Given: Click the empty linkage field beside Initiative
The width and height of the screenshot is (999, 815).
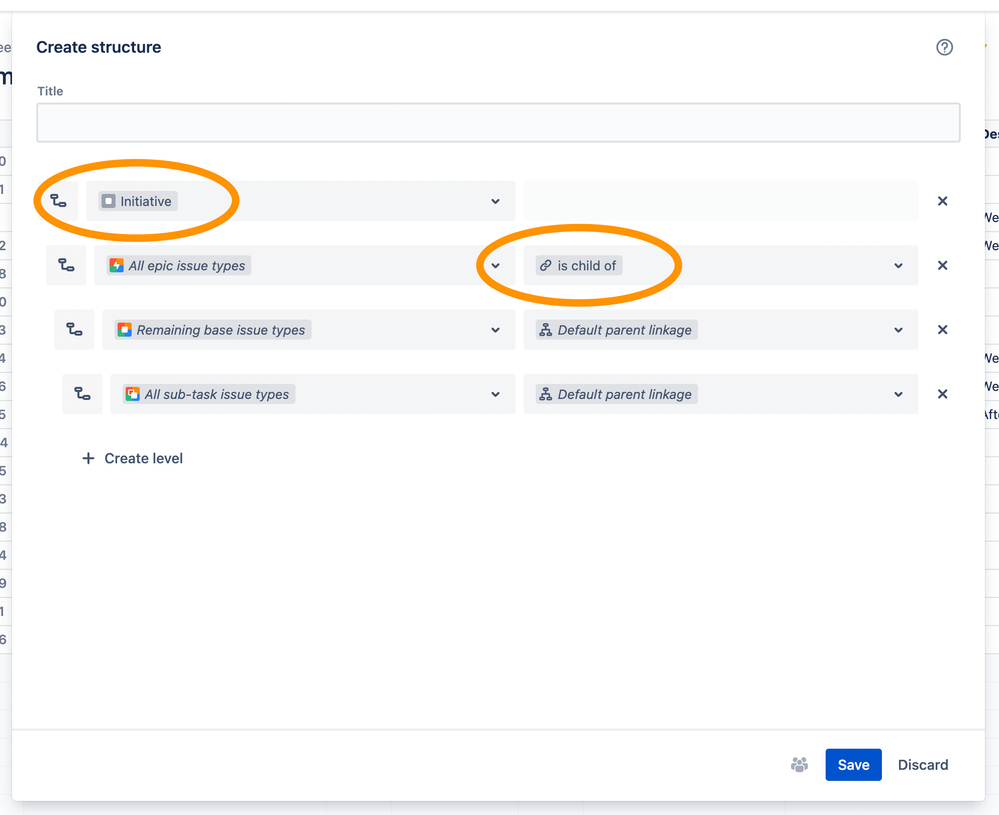Looking at the screenshot, I should point(721,201).
